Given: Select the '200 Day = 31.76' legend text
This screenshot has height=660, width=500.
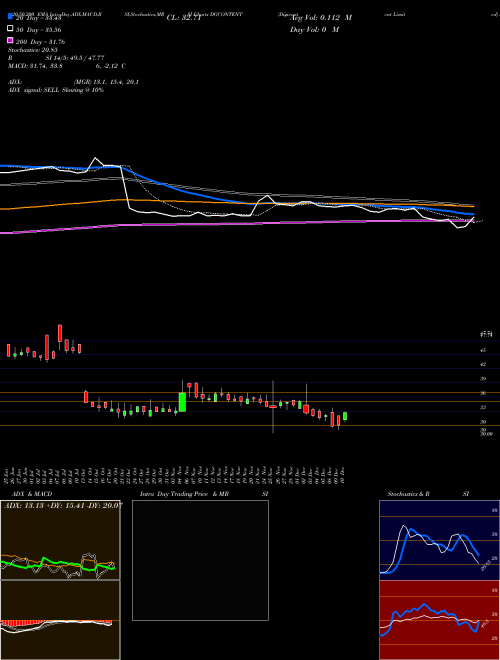Looking at the screenshot, I should 40,42.
